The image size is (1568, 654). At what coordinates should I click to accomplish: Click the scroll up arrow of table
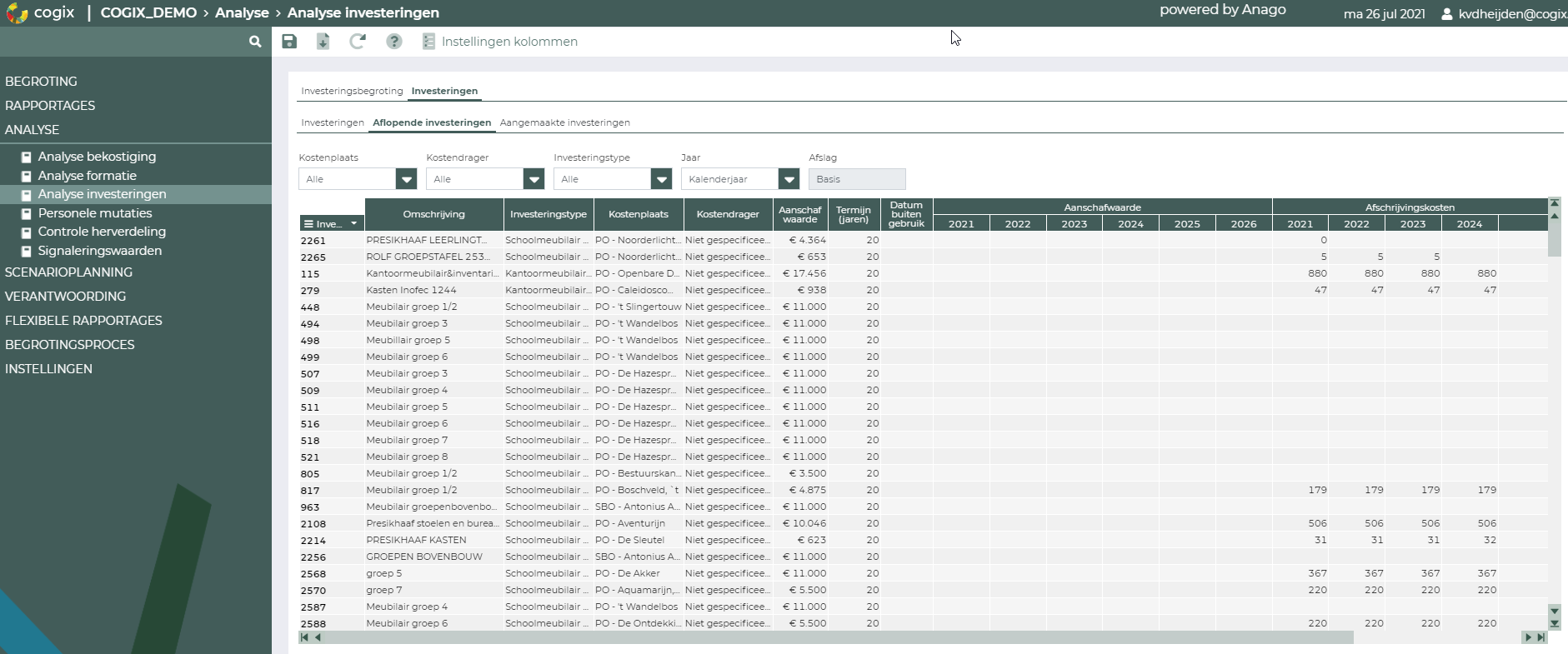click(x=1554, y=216)
